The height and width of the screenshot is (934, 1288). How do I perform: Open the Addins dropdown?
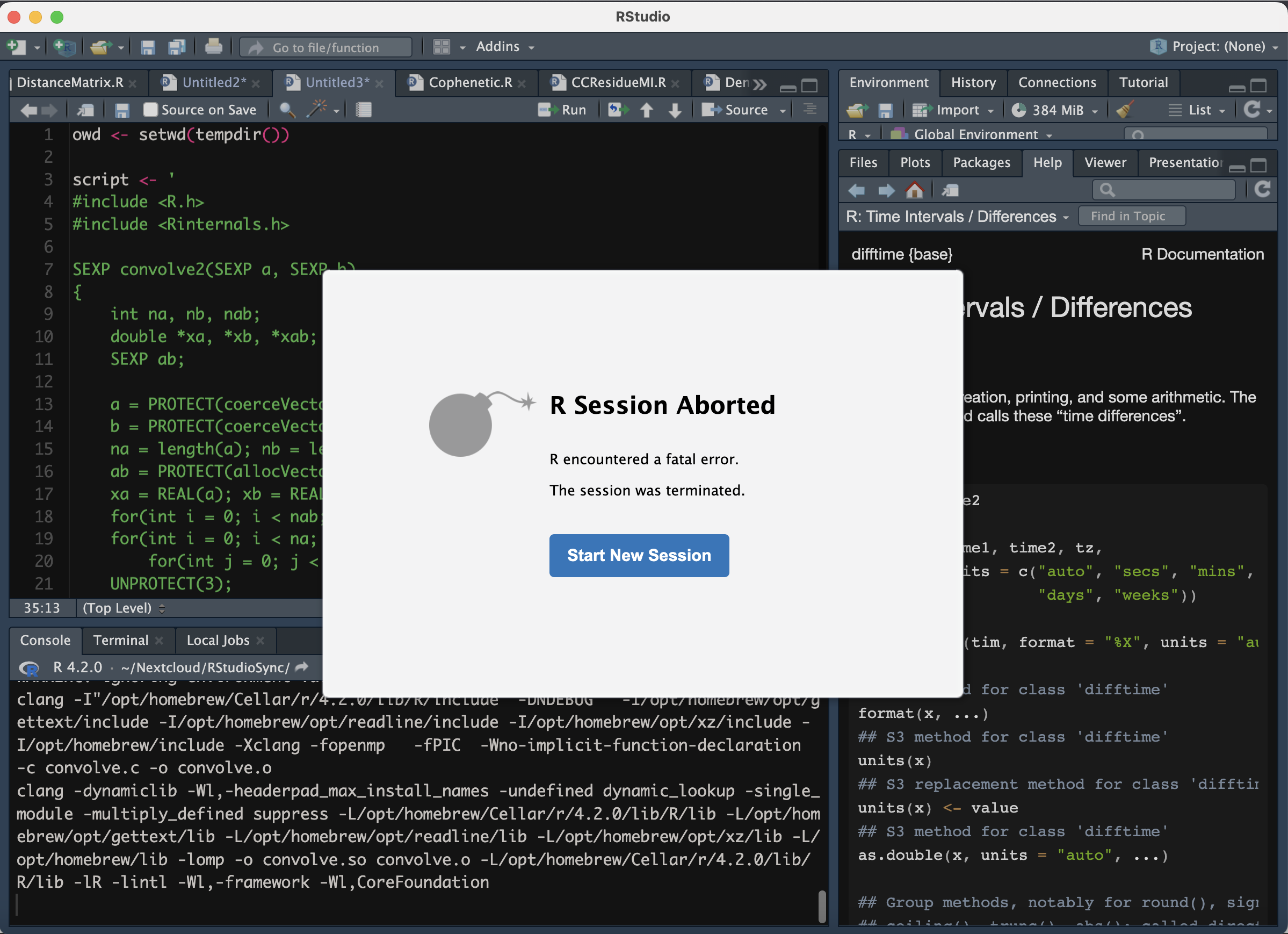click(504, 47)
